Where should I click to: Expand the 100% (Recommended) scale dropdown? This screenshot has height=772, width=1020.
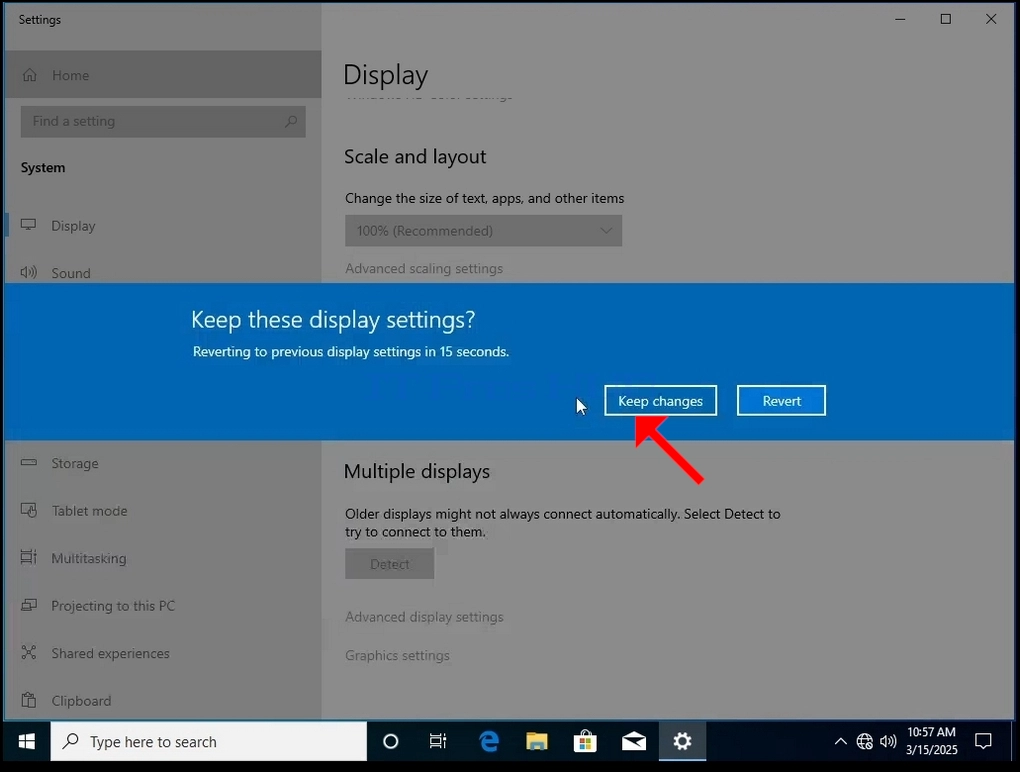[483, 231]
